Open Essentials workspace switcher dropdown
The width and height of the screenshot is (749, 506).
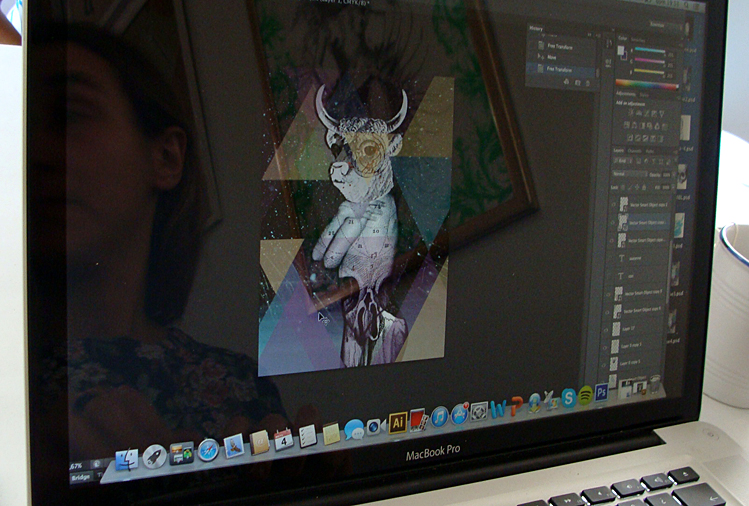click(666, 24)
